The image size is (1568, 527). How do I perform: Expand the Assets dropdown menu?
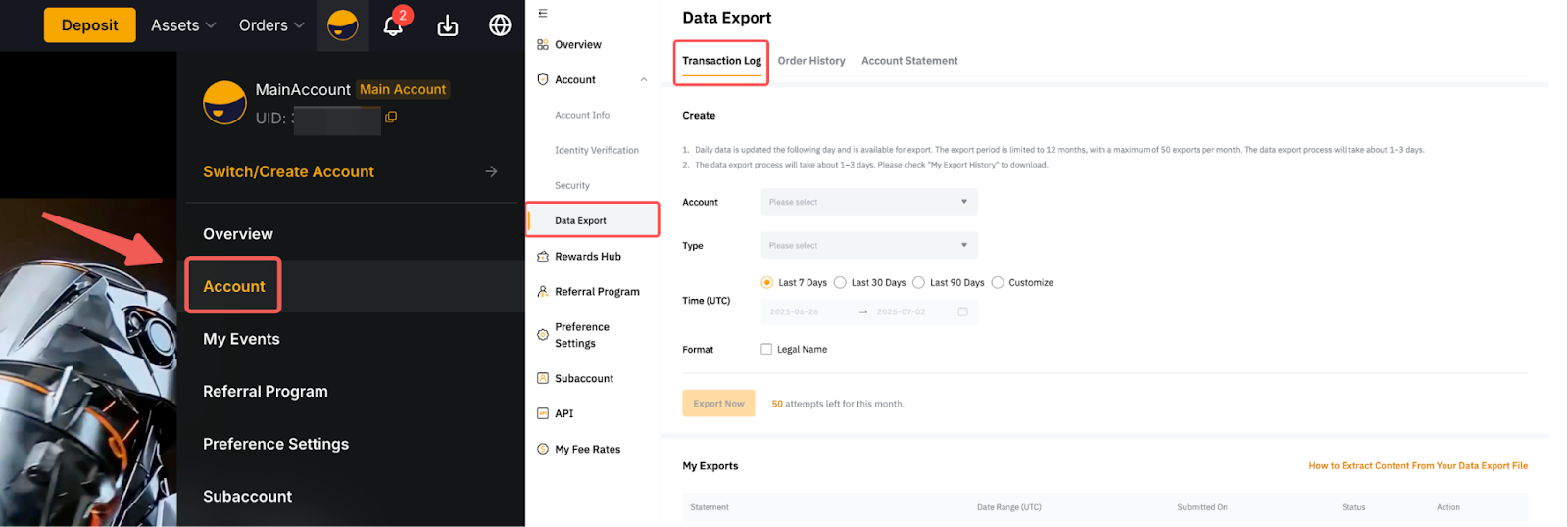pos(183,25)
